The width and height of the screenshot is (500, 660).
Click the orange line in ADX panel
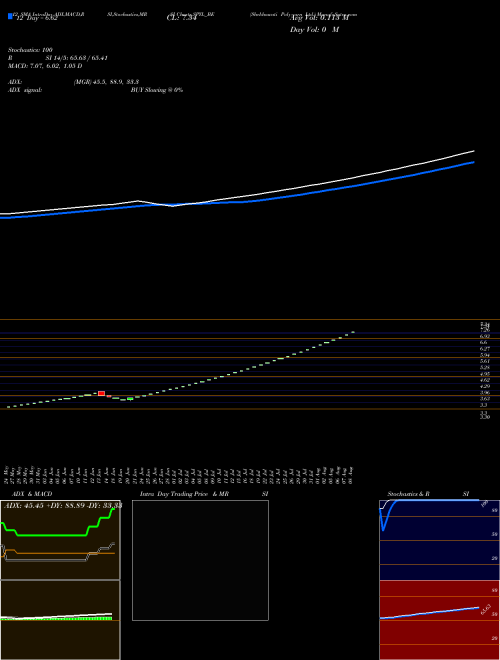tap(63, 553)
